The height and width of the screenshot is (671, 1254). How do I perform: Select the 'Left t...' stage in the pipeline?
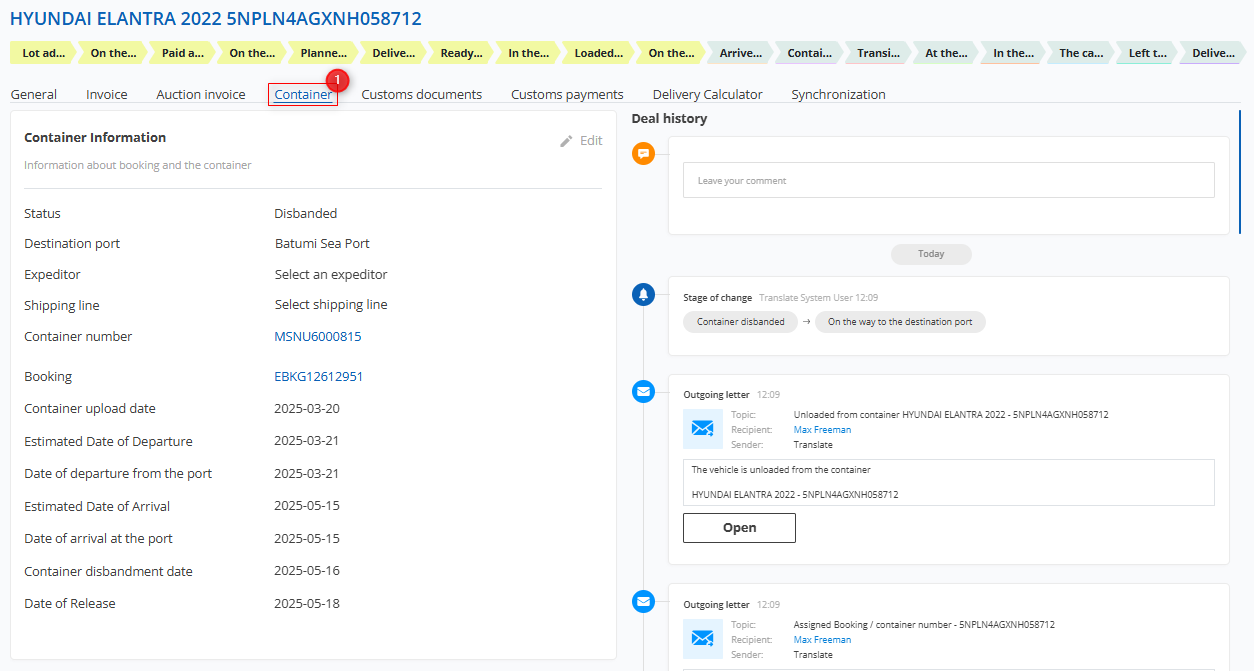coord(1147,53)
